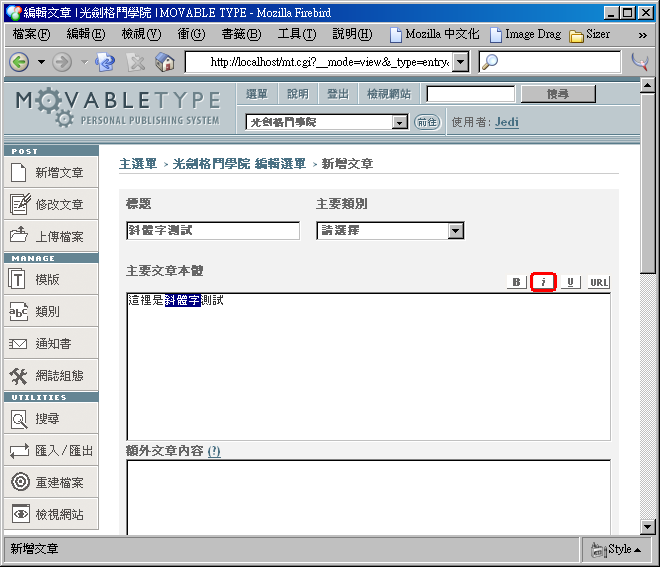
Task: Go to the Home page icon
Action: click(165, 62)
